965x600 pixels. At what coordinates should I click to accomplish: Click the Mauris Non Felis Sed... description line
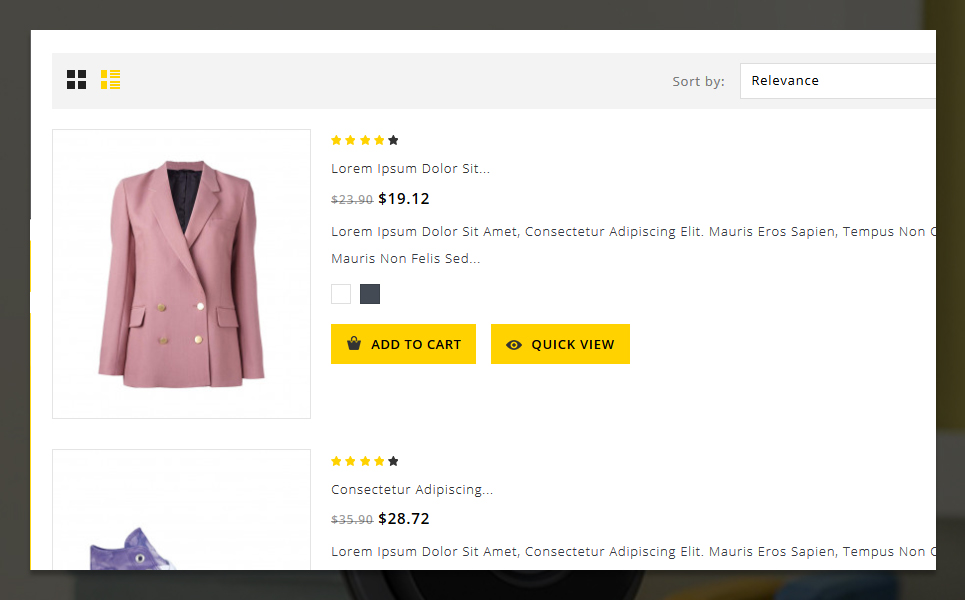pos(406,258)
